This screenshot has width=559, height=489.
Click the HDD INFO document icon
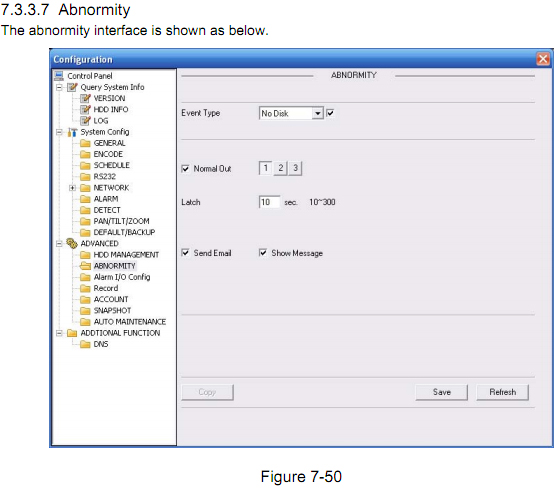click(x=85, y=109)
